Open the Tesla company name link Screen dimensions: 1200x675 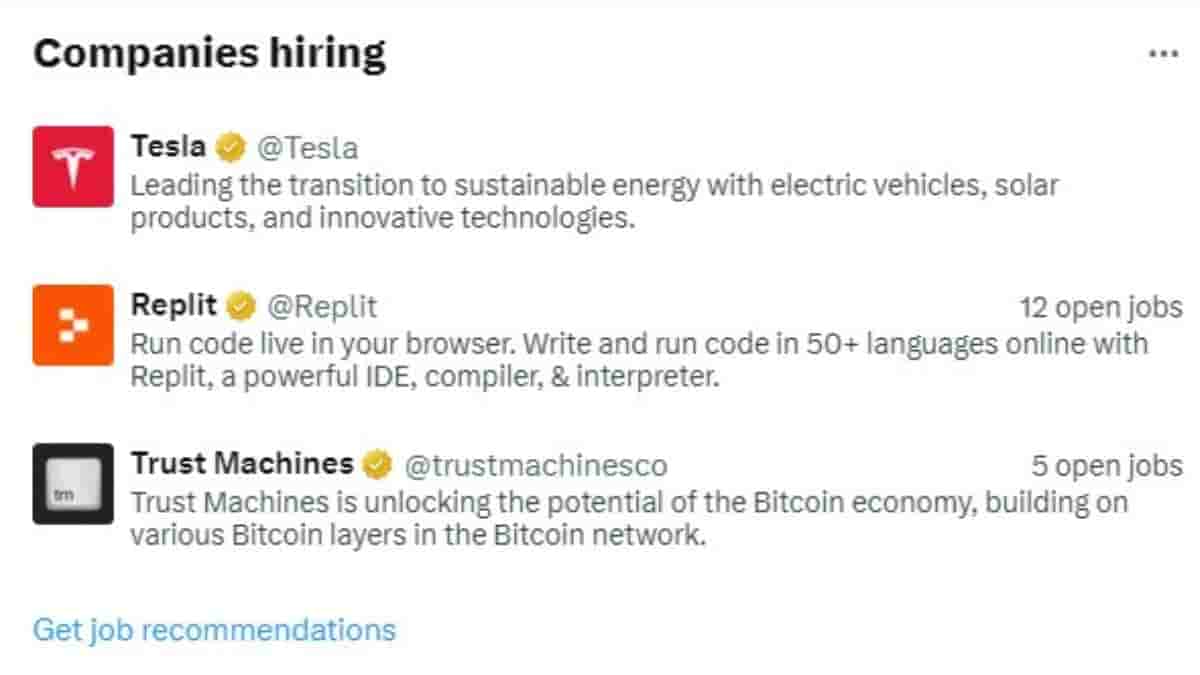pos(168,147)
